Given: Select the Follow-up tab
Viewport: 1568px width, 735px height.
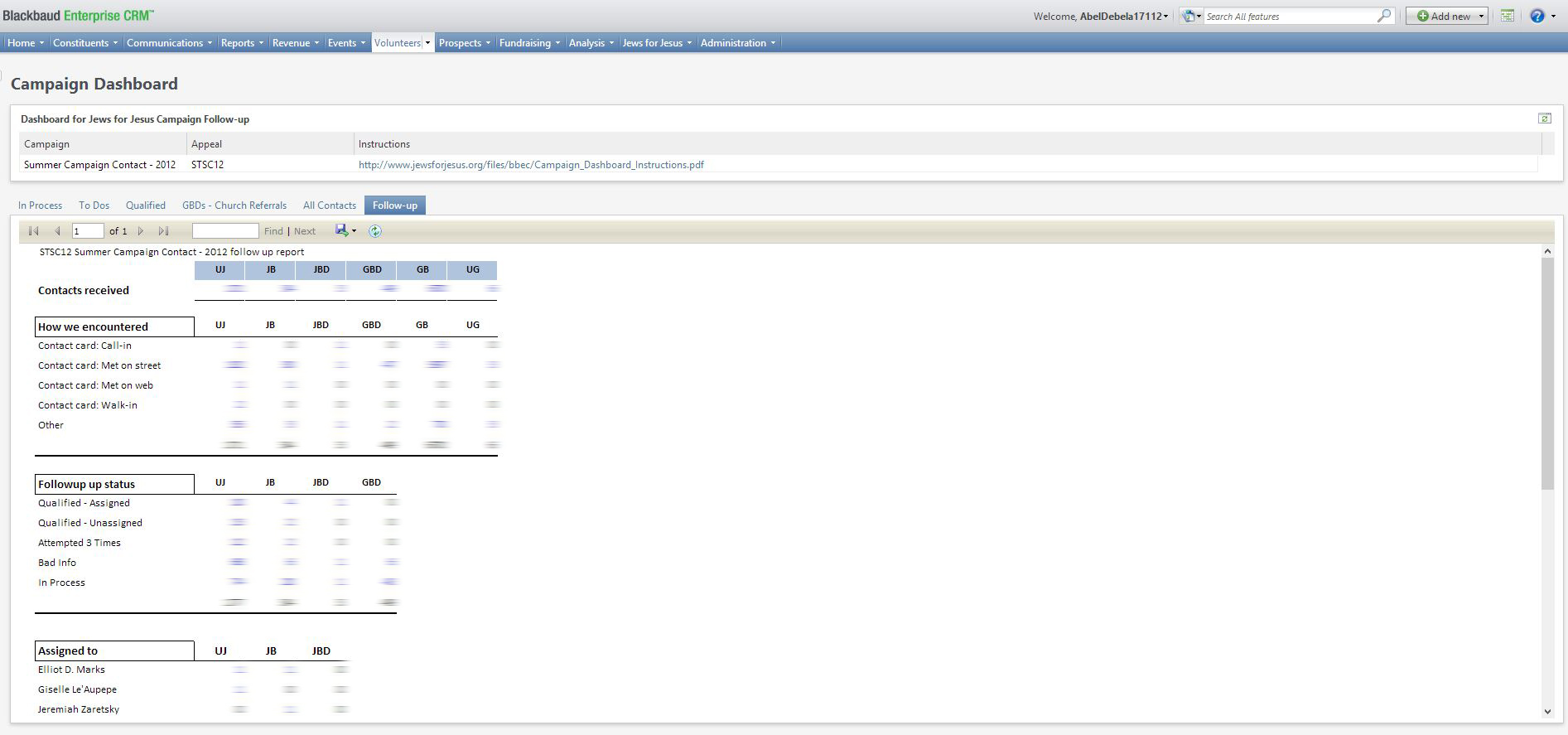Looking at the screenshot, I should tap(395, 206).
